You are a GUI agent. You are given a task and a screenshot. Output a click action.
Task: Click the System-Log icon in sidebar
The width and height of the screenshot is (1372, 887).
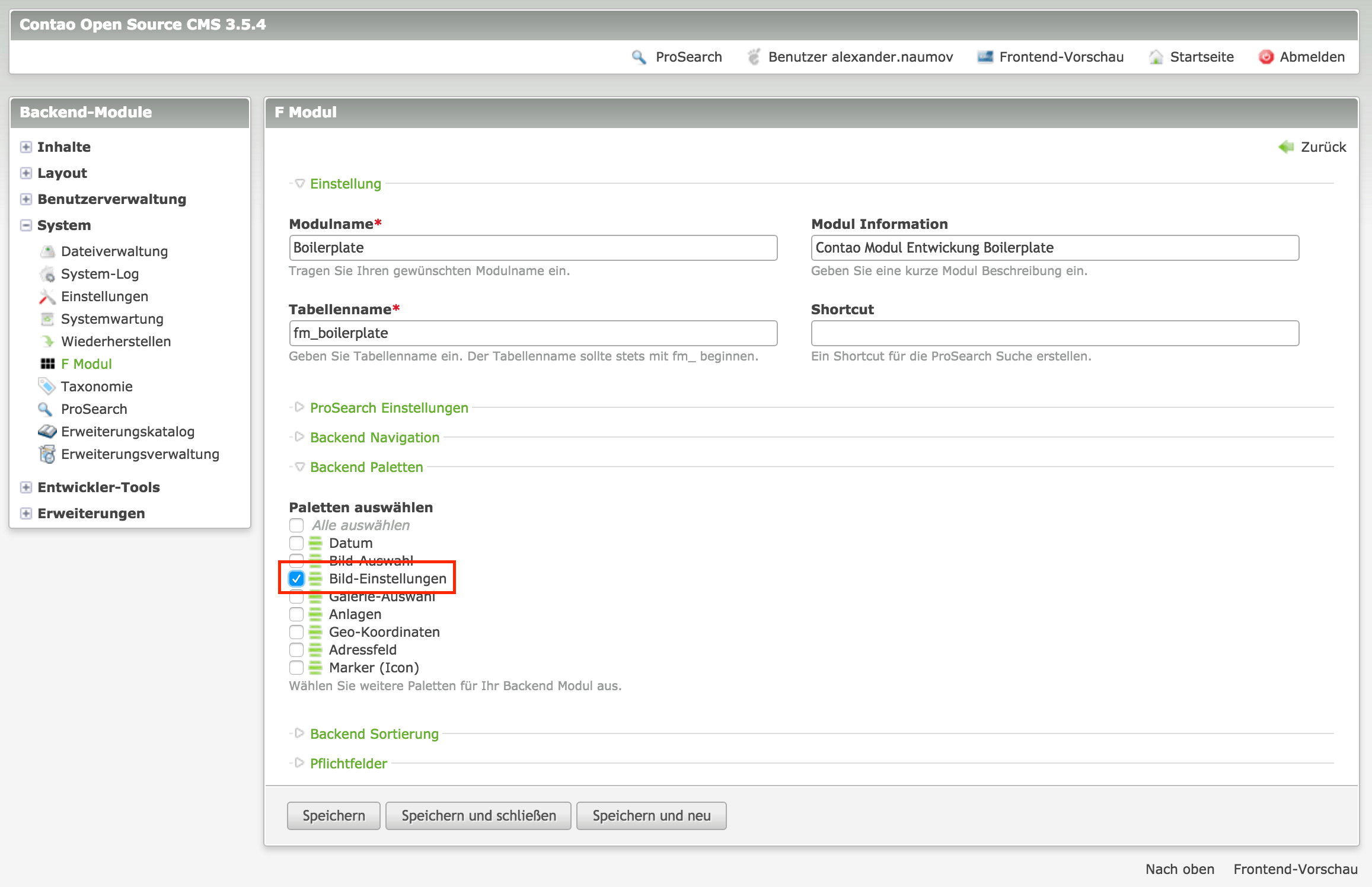pyautogui.click(x=47, y=274)
